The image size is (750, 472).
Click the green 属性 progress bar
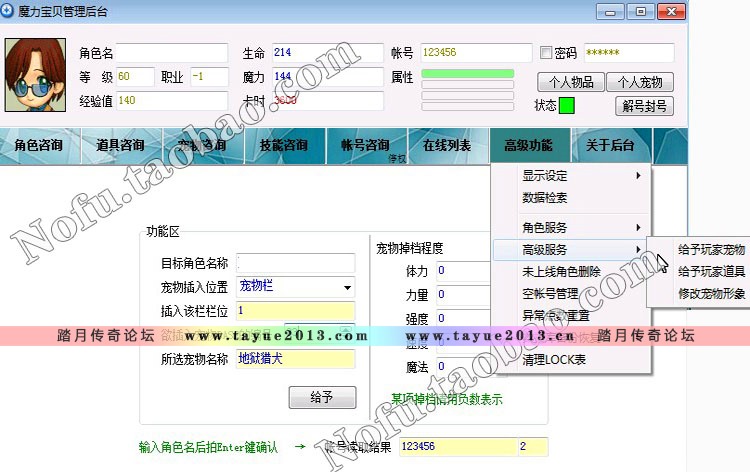click(467, 73)
